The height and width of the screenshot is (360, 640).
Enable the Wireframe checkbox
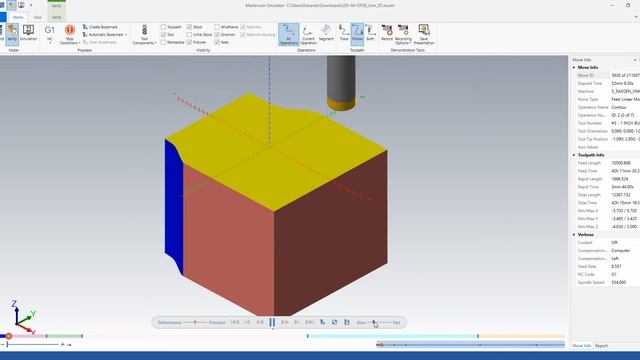217,27
